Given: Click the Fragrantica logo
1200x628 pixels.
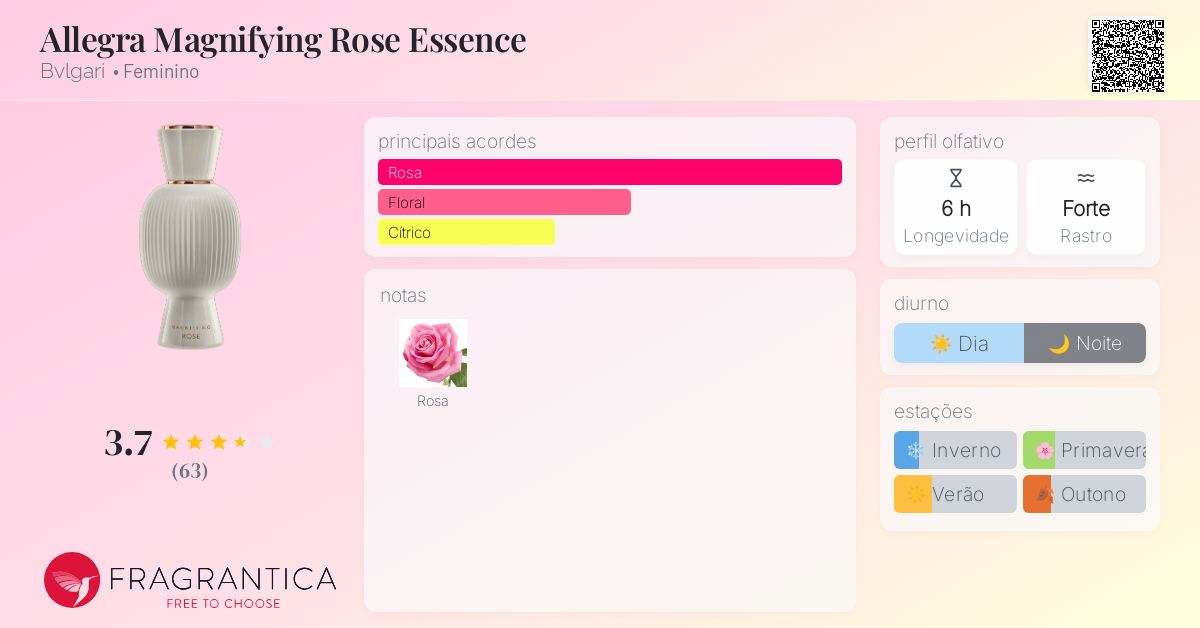Looking at the screenshot, I should click(190, 580).
